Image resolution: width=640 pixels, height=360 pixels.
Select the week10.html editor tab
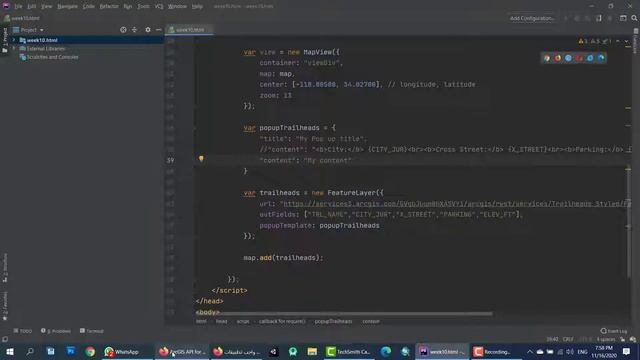click(x=189, y=30)
